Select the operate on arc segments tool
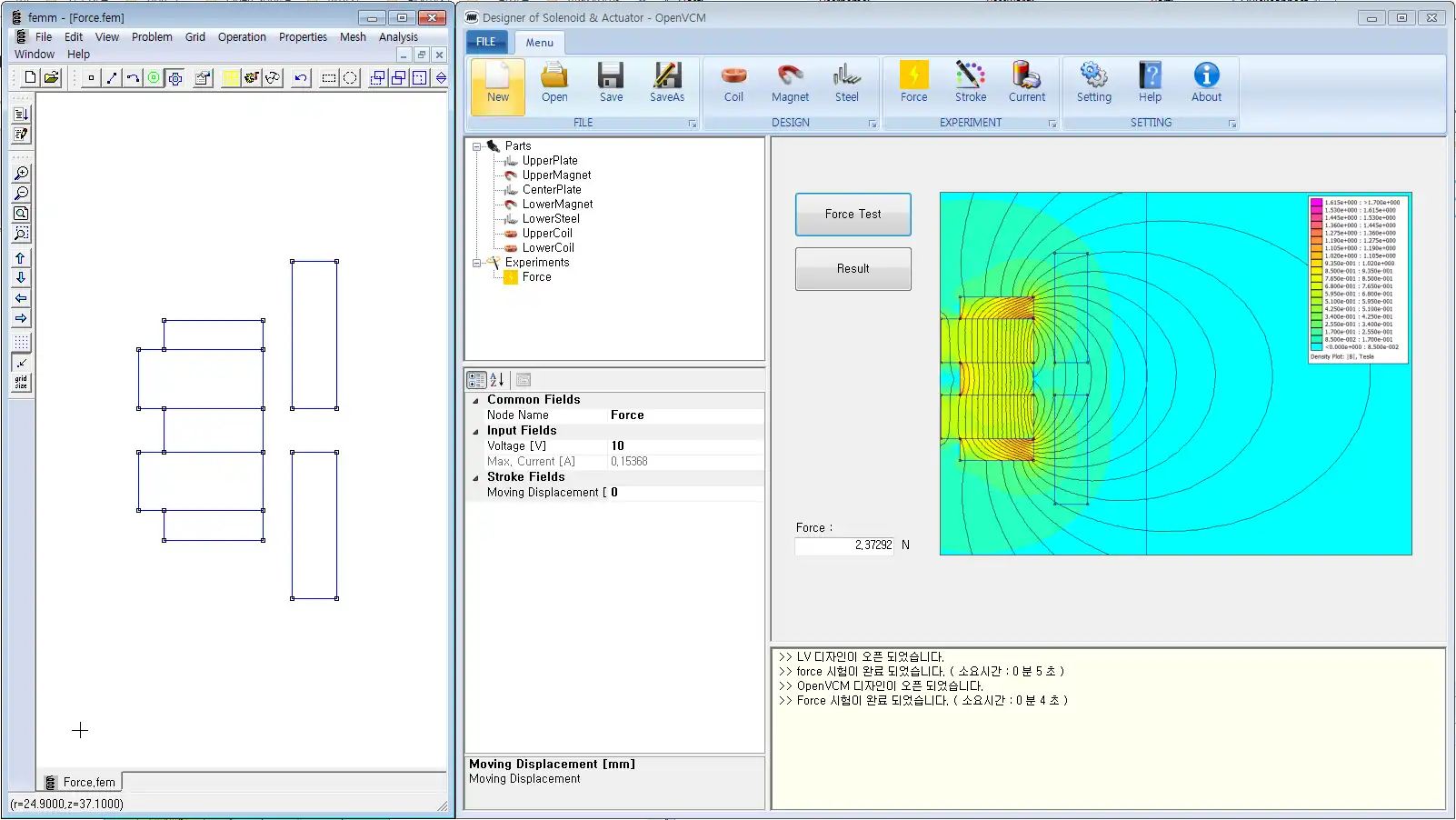Screen dimensions: 1456x820 [x=133, y=78]
